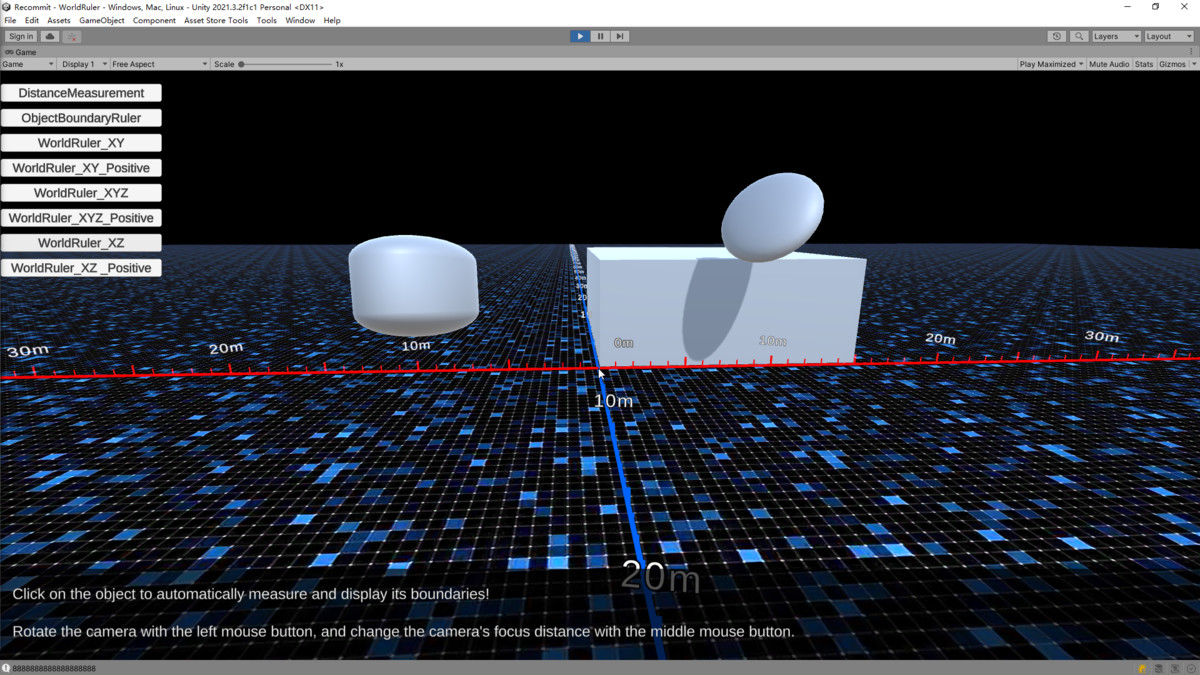
Task: Open the Layers dropdown
Action: point(1115,36)
